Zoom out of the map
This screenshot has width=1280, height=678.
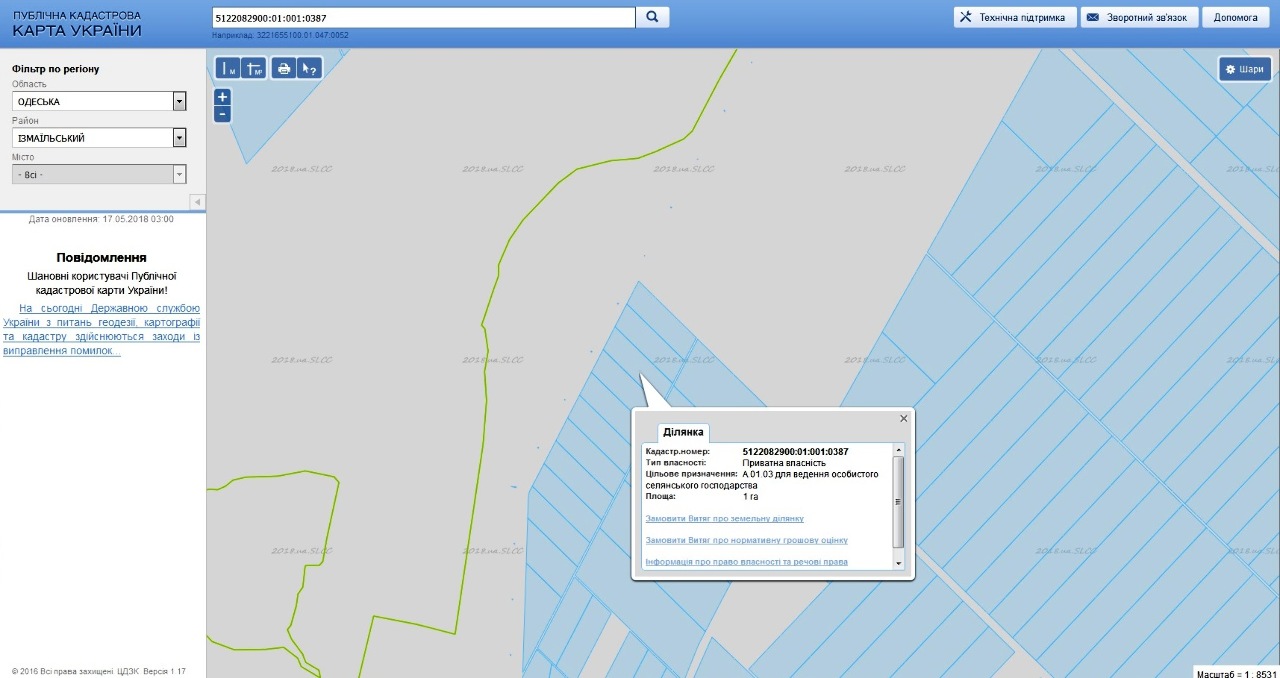[223, 114]
